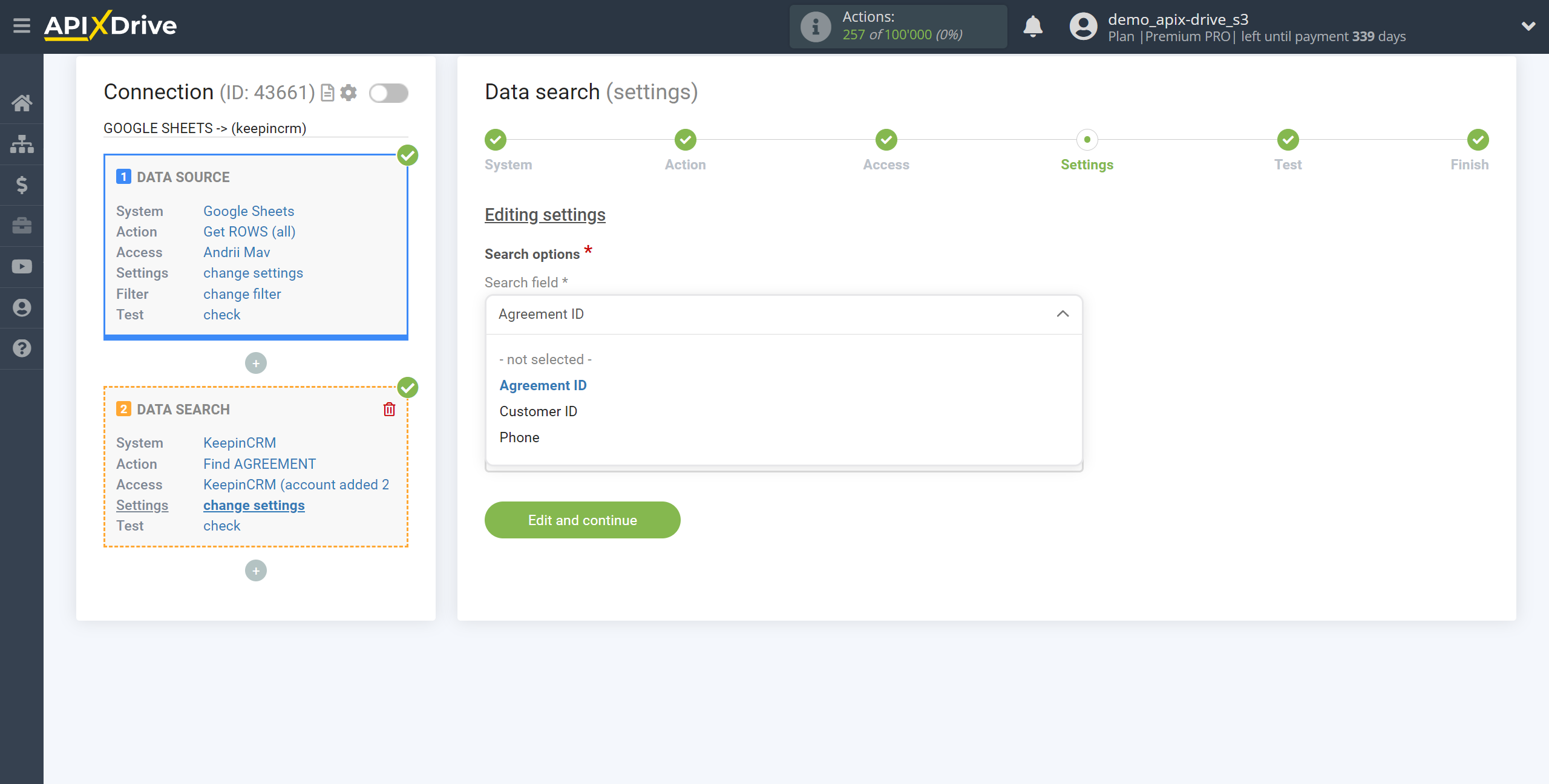Image resolution: width=1549 pixels, height=784 pixels.
Task: Add a block after Data Search
Action: pos(256,570)
